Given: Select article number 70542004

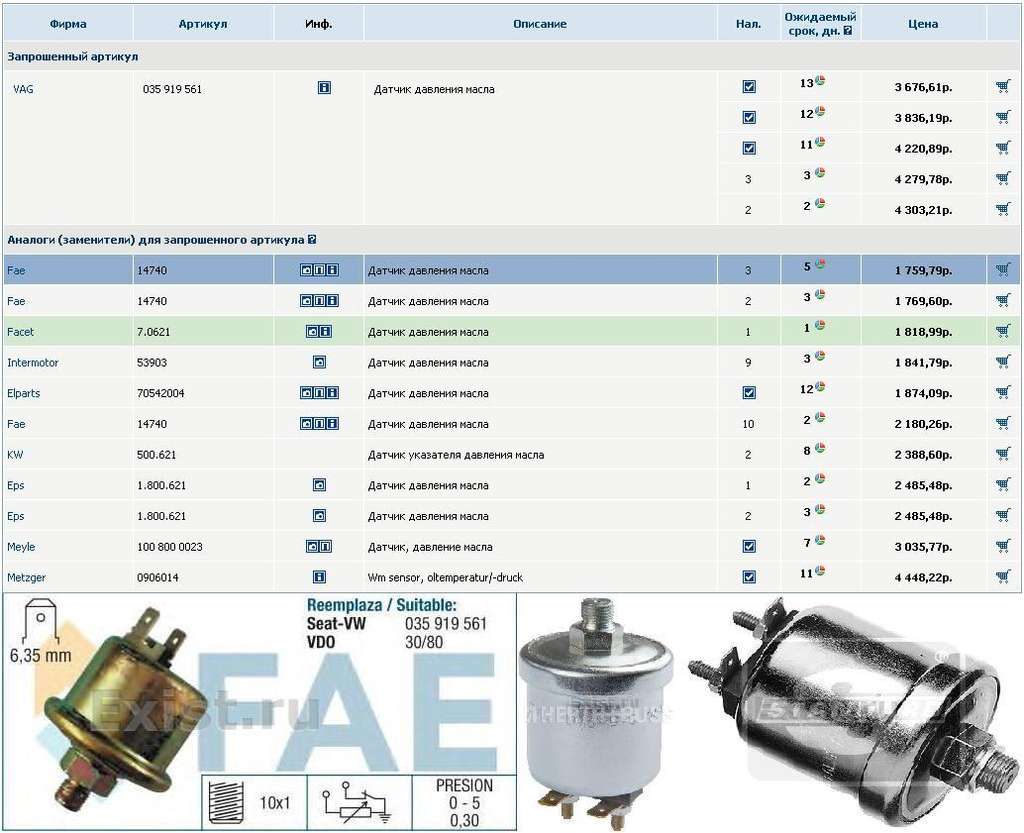Looking at the screenshot, I should click(161, 393).
